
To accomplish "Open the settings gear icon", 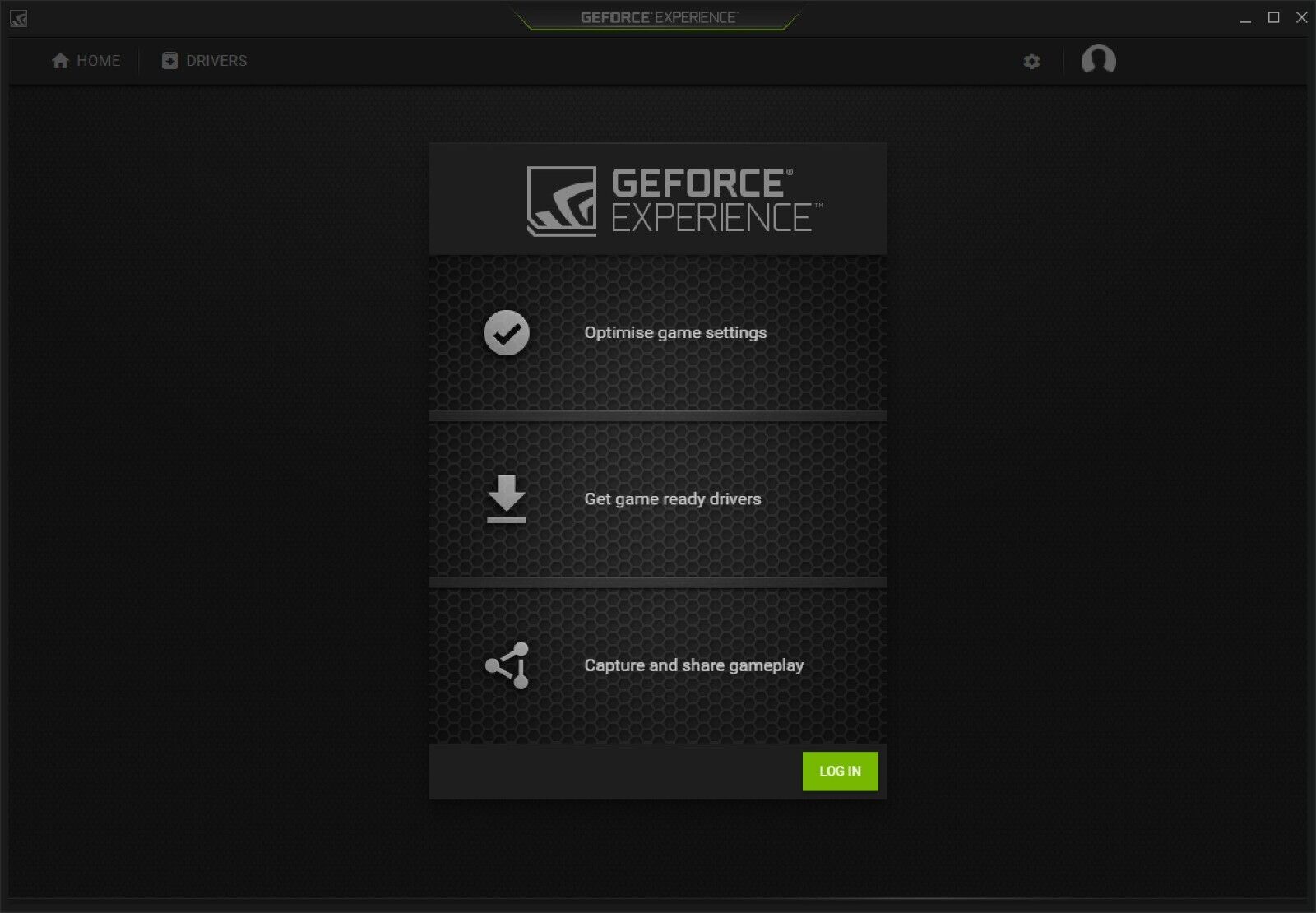I will coord(1031,62).
